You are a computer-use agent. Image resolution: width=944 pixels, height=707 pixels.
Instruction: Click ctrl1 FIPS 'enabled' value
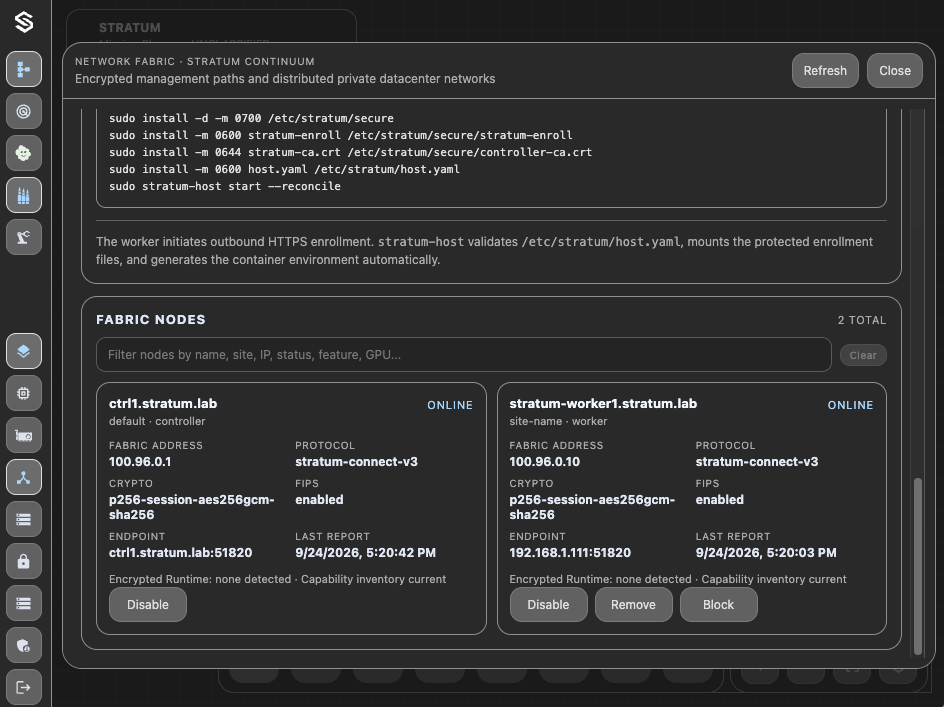(319, 500)
